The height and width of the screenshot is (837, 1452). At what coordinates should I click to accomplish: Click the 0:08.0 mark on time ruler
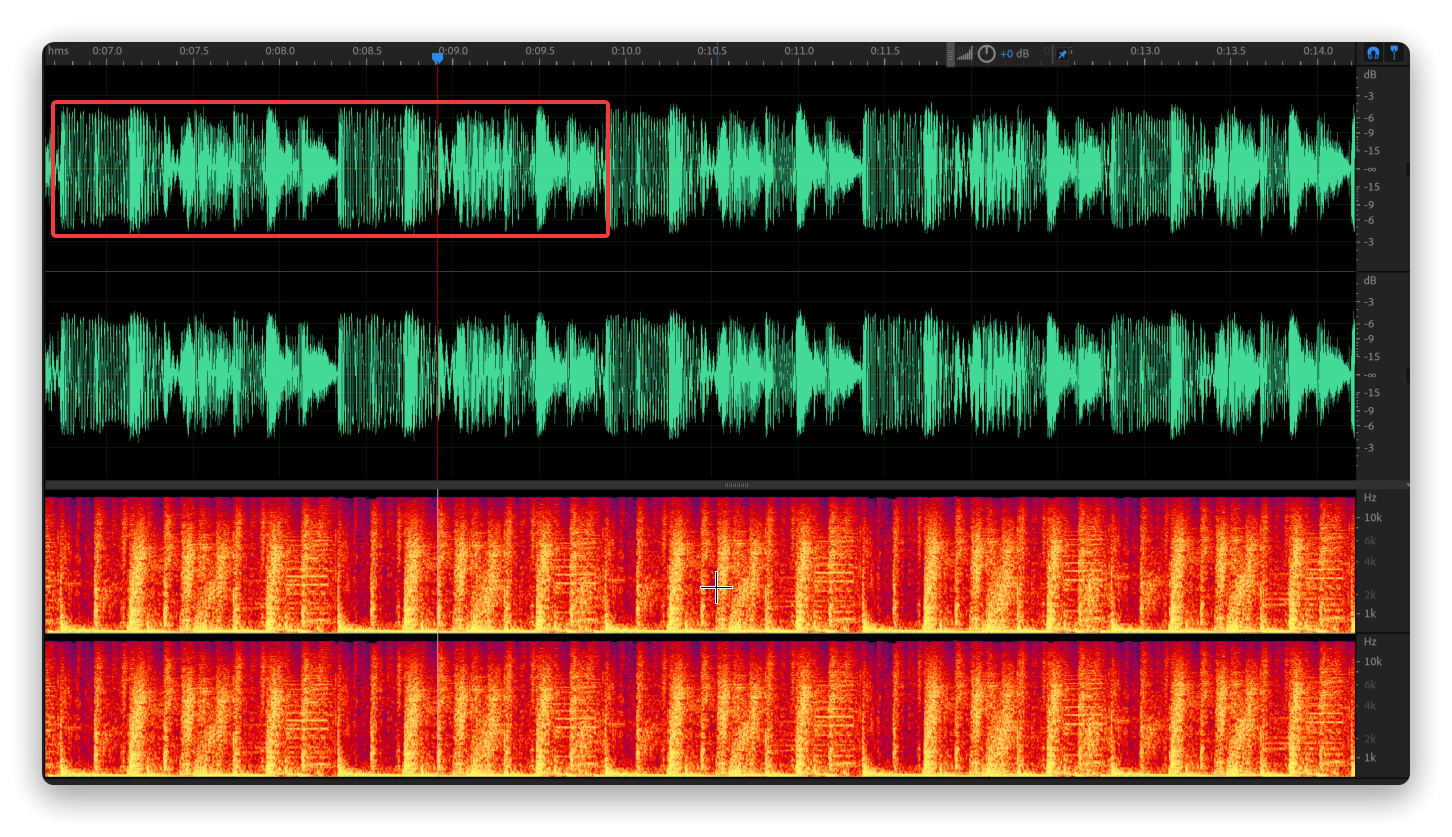pyautogui.click(x=280, y=50)
